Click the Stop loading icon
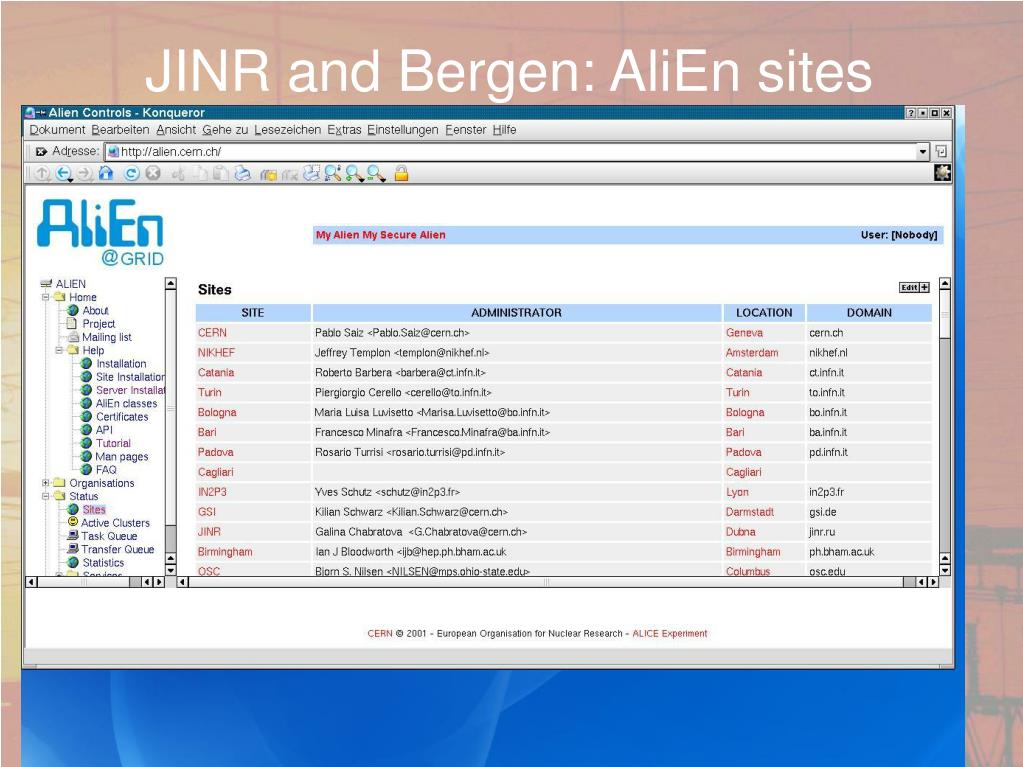 coord(153,173)
